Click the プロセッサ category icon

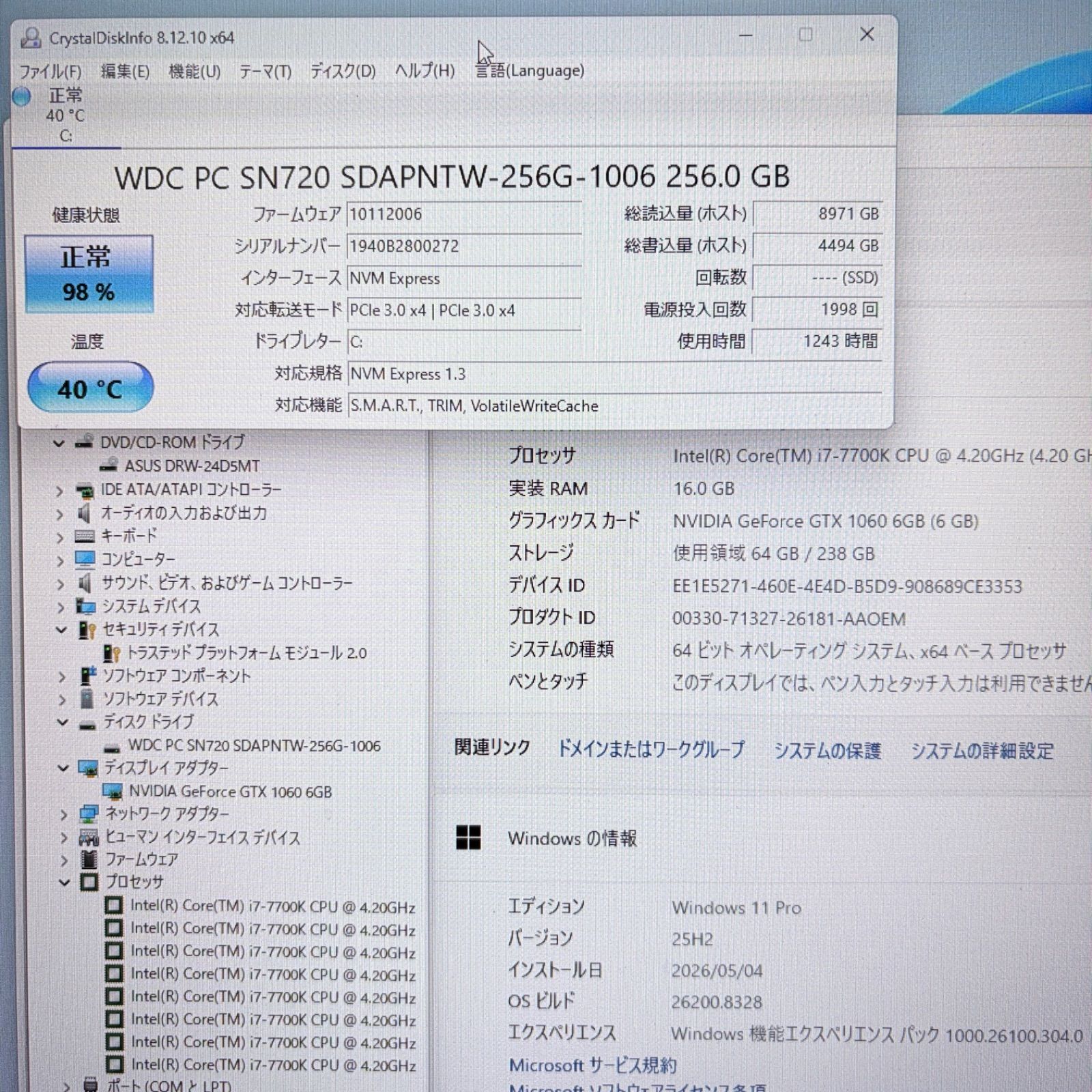point(89,883)
